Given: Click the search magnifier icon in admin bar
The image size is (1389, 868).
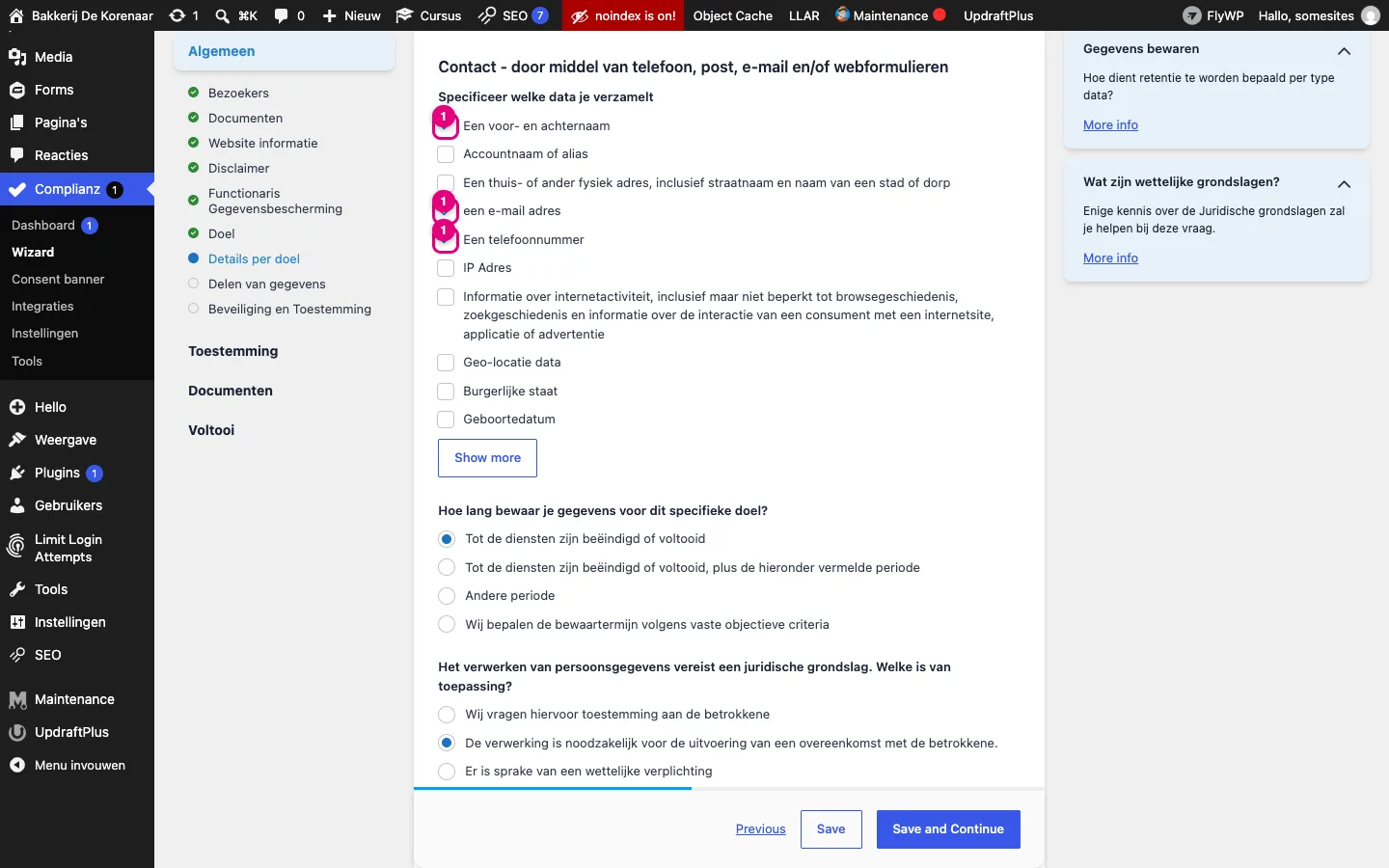Looking at the screenshot, I should pyautogui.click(x=222, y=15).
